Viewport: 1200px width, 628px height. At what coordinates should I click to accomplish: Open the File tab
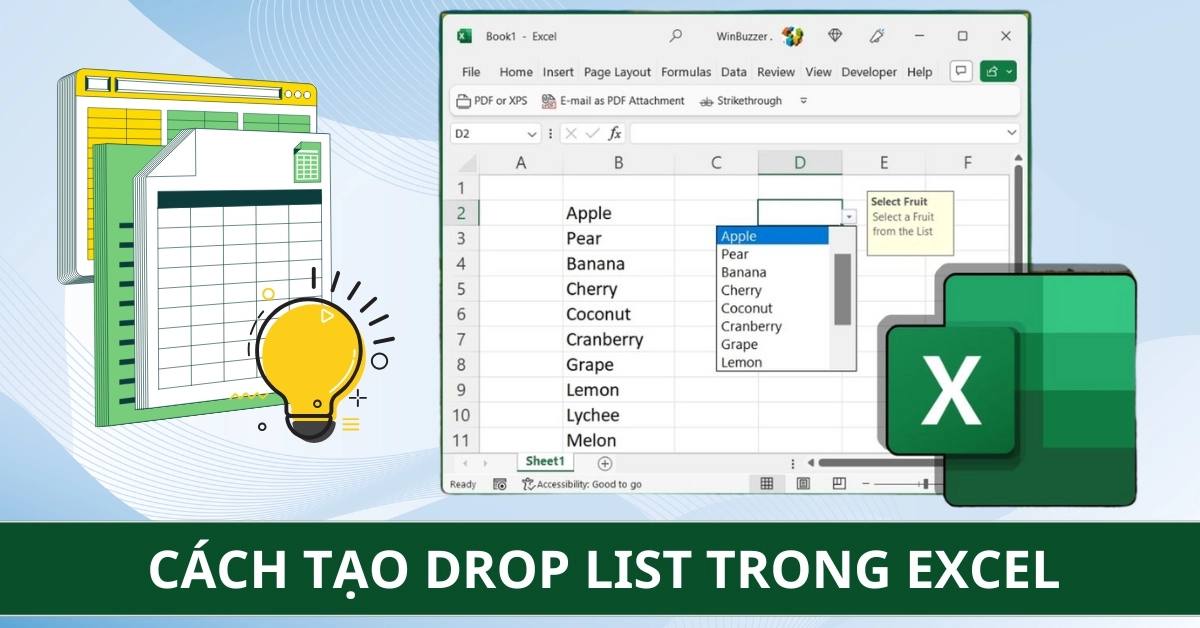pos(471,72)
